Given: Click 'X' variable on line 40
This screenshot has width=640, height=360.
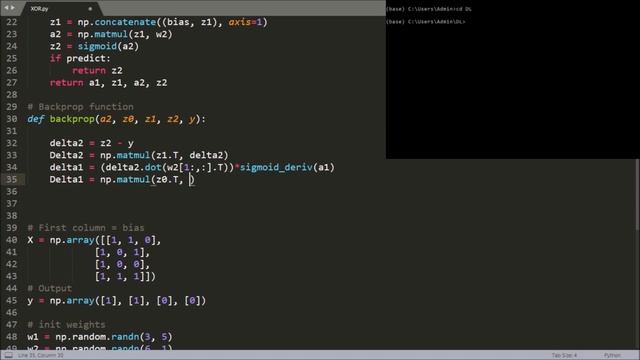Looking at the screenshot, I should tap(30, 240).
